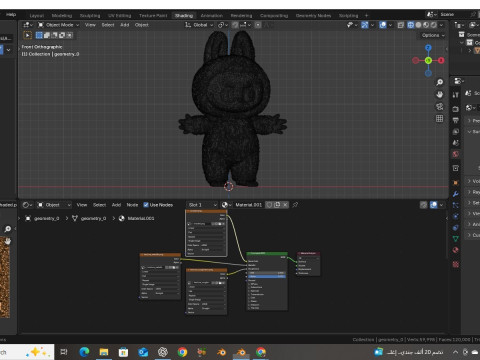Click the green Y axis gizmo handle

pos(428,60)
